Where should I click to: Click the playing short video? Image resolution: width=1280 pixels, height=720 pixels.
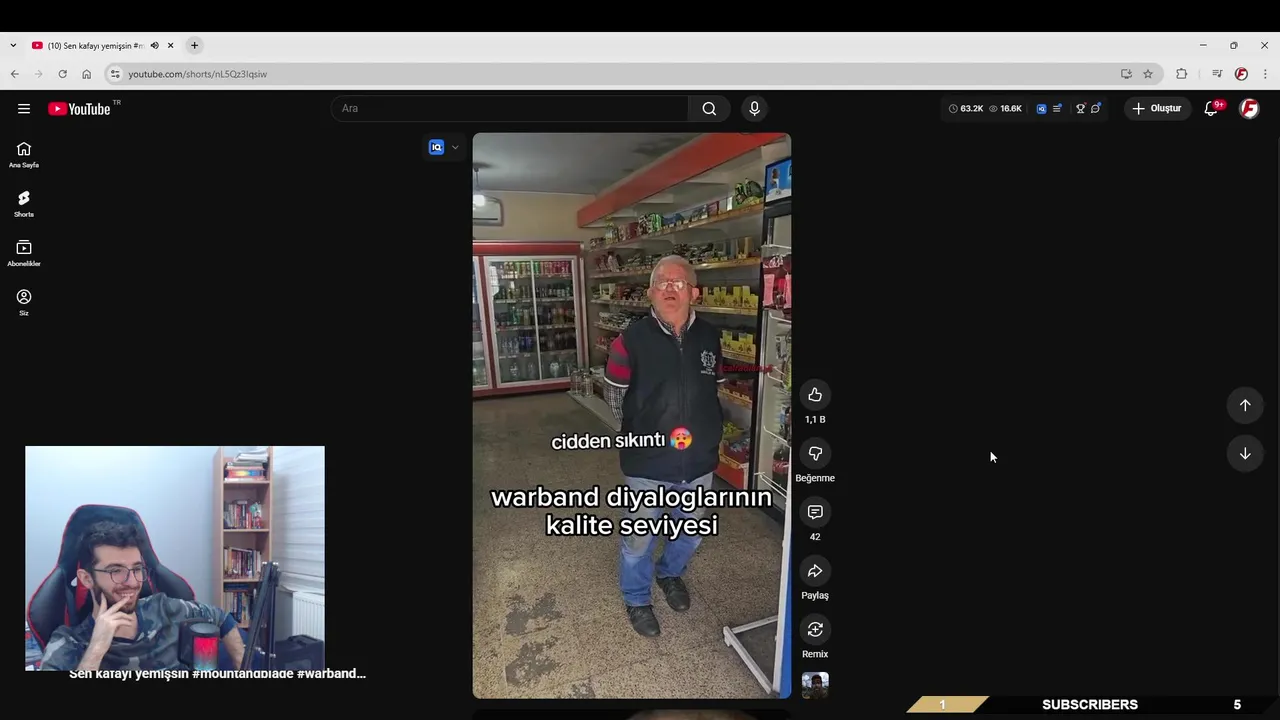coord(632,415)
